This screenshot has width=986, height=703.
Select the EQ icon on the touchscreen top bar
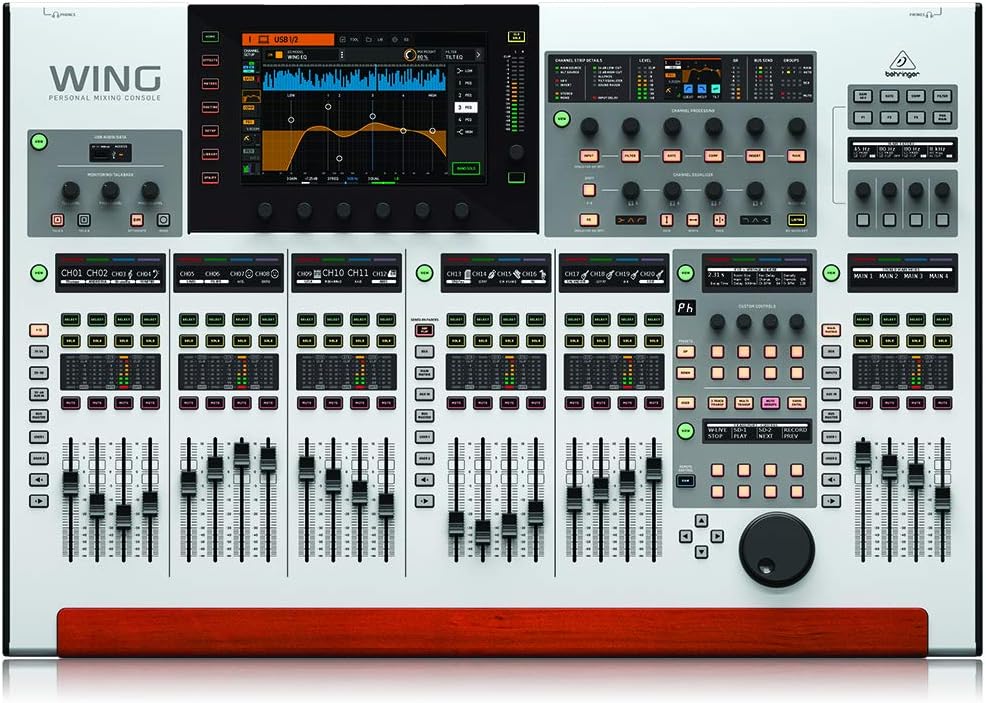(x=406, y=39)
